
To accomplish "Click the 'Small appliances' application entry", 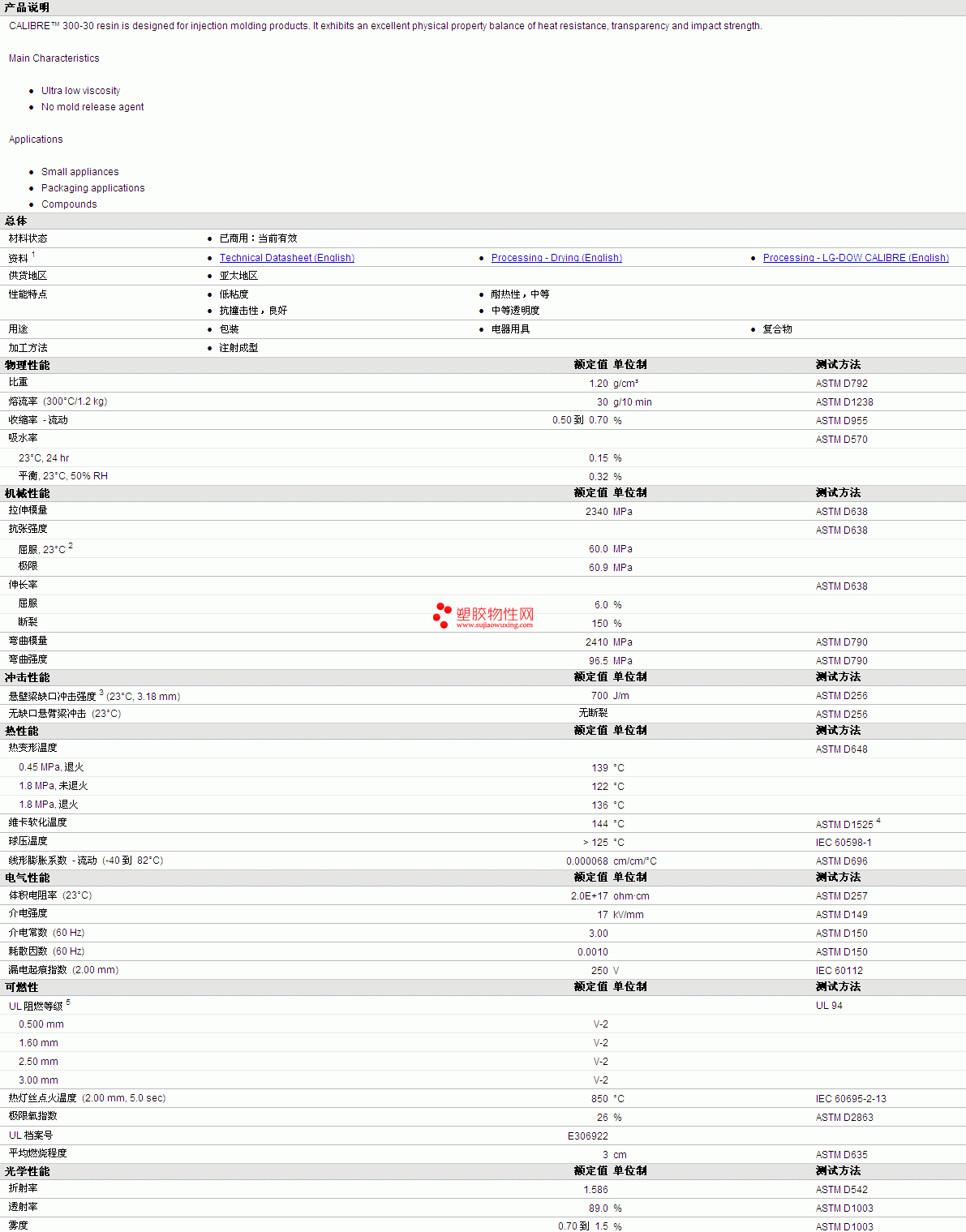I will pyautogui.click(x=79, y=172).
